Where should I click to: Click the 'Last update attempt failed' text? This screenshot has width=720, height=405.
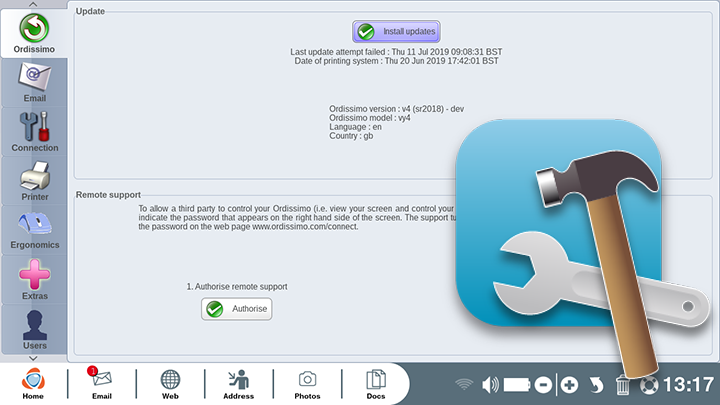click(x=396, y=52)
